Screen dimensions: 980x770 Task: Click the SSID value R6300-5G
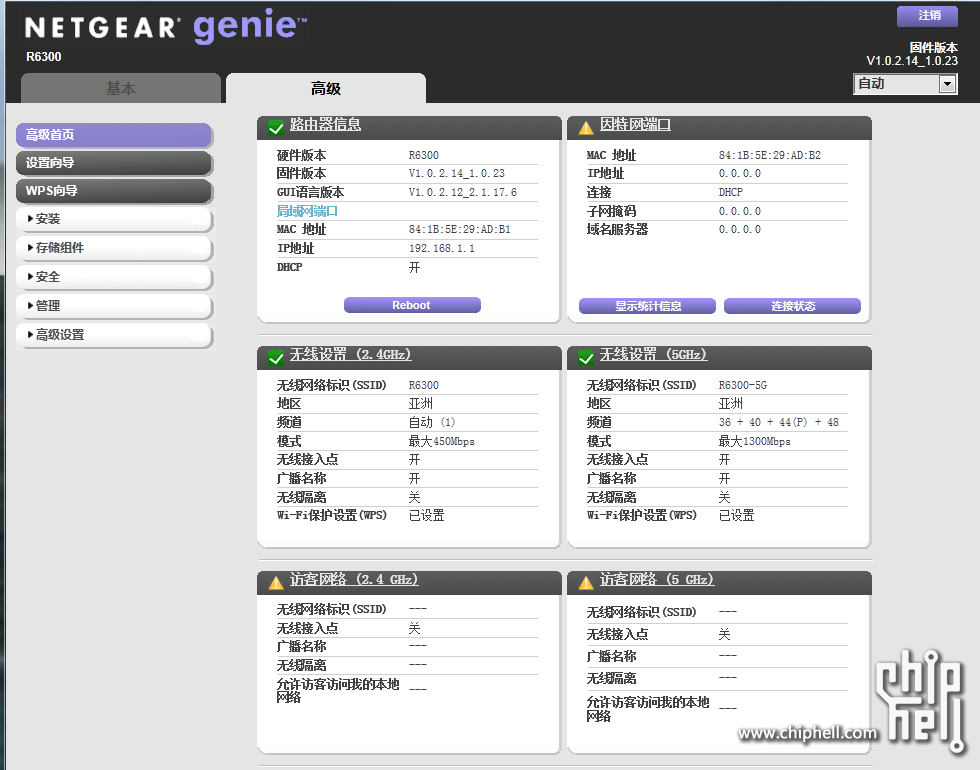tap(742, 385)
